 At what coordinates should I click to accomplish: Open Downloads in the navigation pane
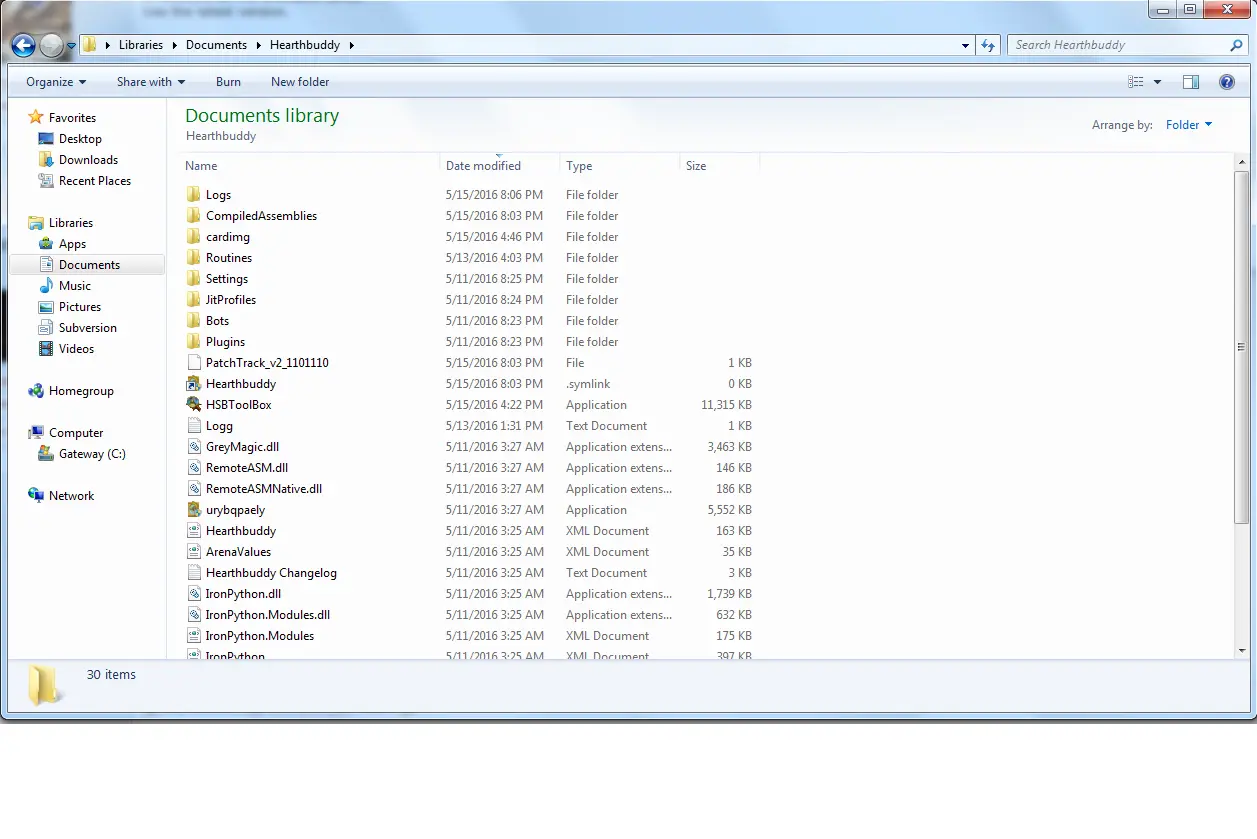coord(88,159)
